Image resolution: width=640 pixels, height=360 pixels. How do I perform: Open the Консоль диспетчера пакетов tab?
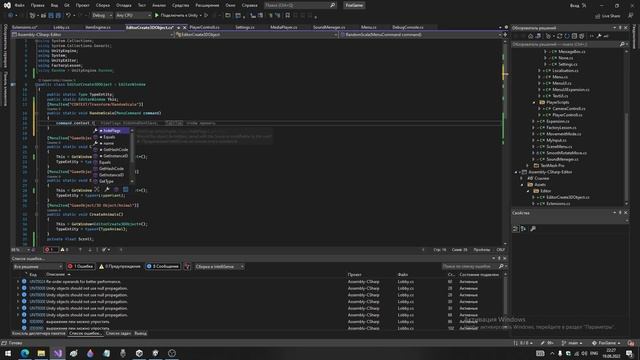click(38, 333)
